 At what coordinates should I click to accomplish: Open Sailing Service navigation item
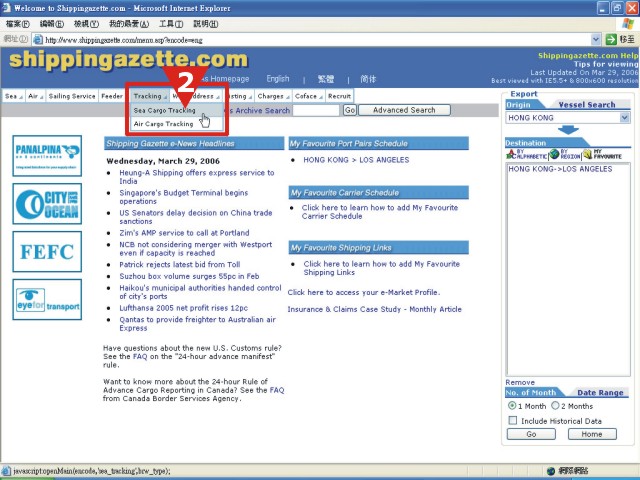[72, 96]
